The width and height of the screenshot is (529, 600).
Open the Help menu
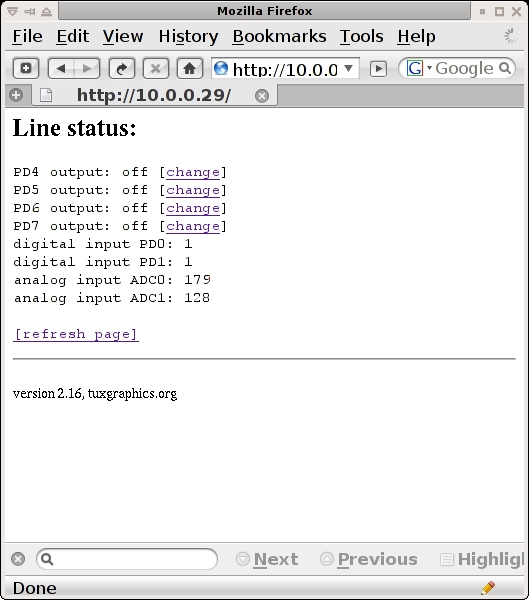[x=416, y=37]
